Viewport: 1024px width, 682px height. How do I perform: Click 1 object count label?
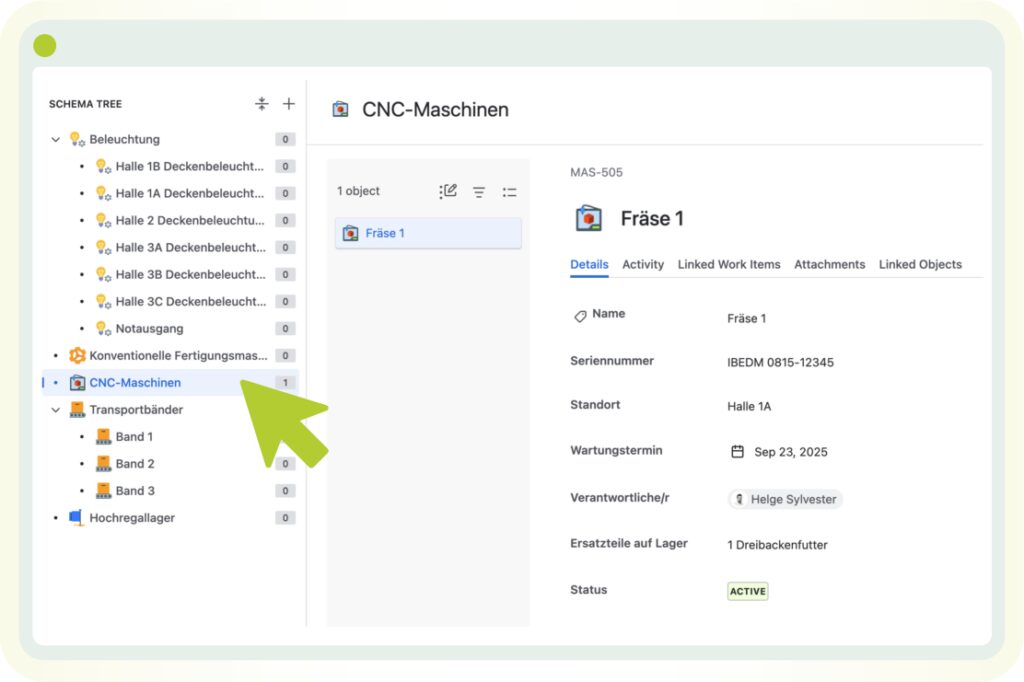tap(358, 191)
